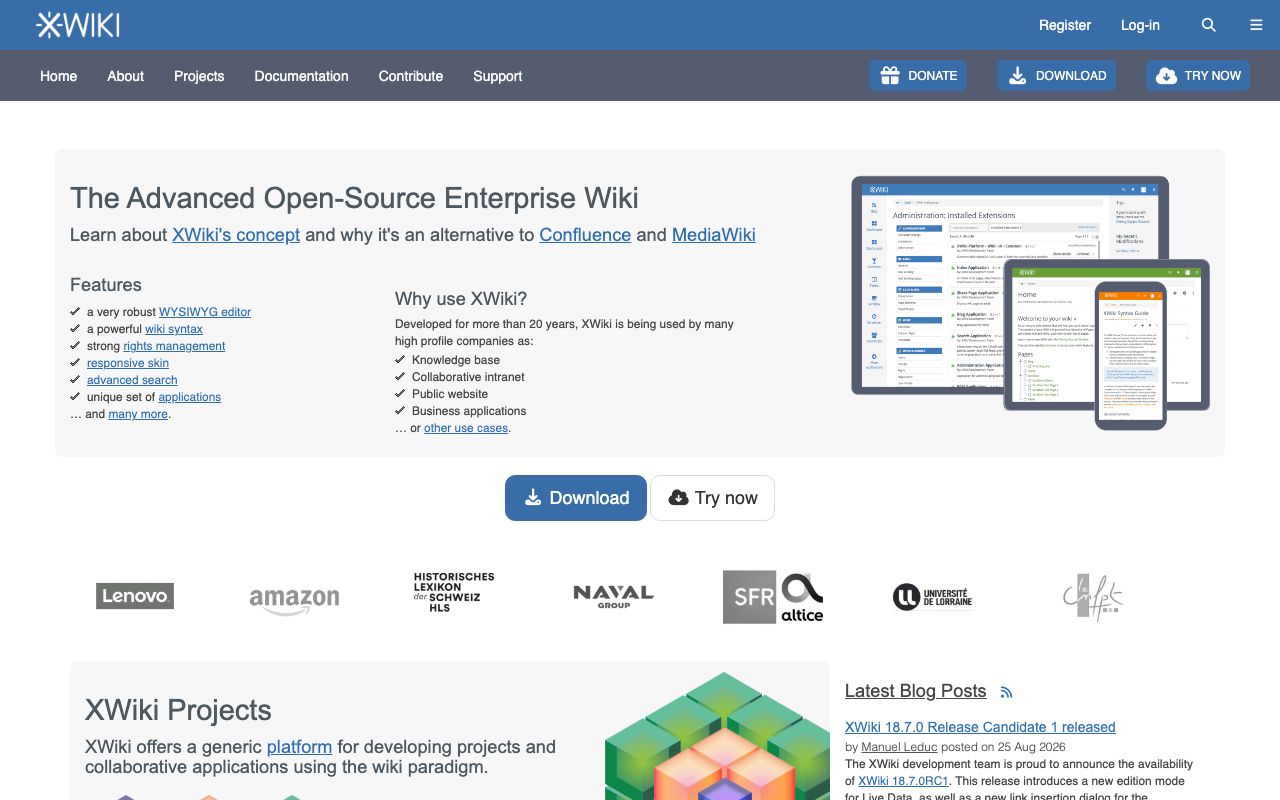Click the DOWNLOAD button in the navbar

[x=1056, y=75]
